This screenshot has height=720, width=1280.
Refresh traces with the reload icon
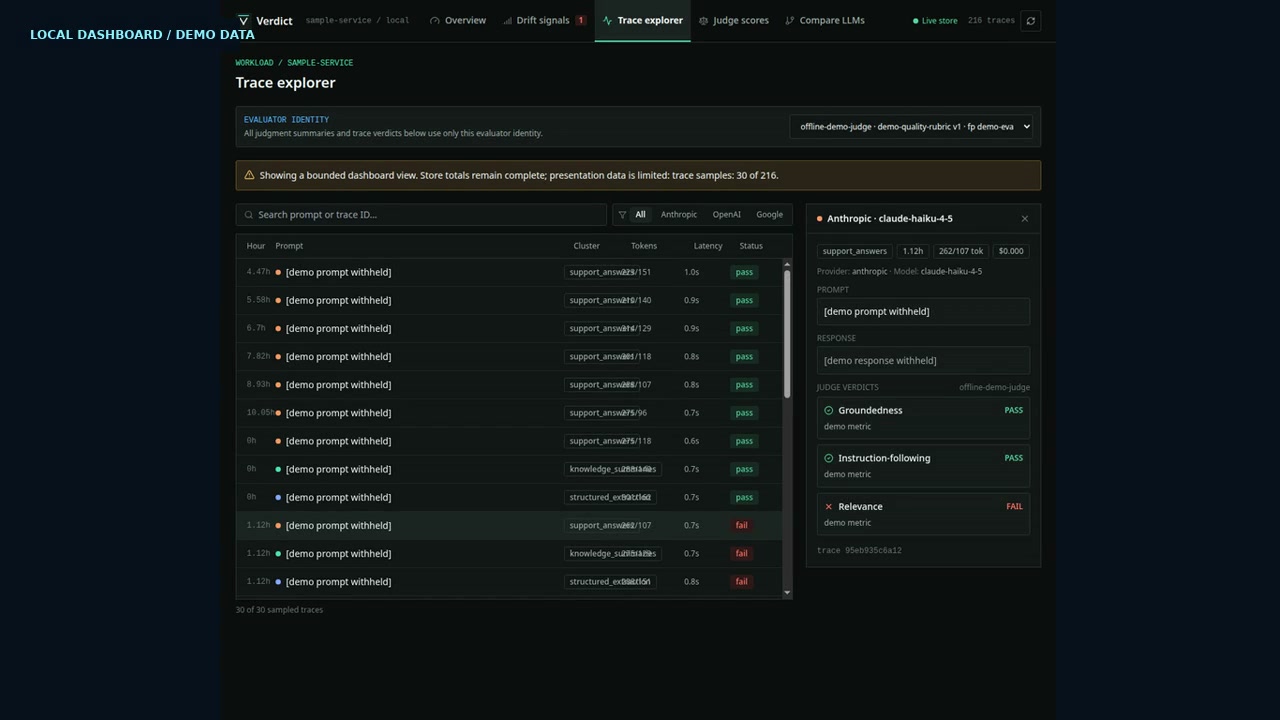pos(1031,20)
